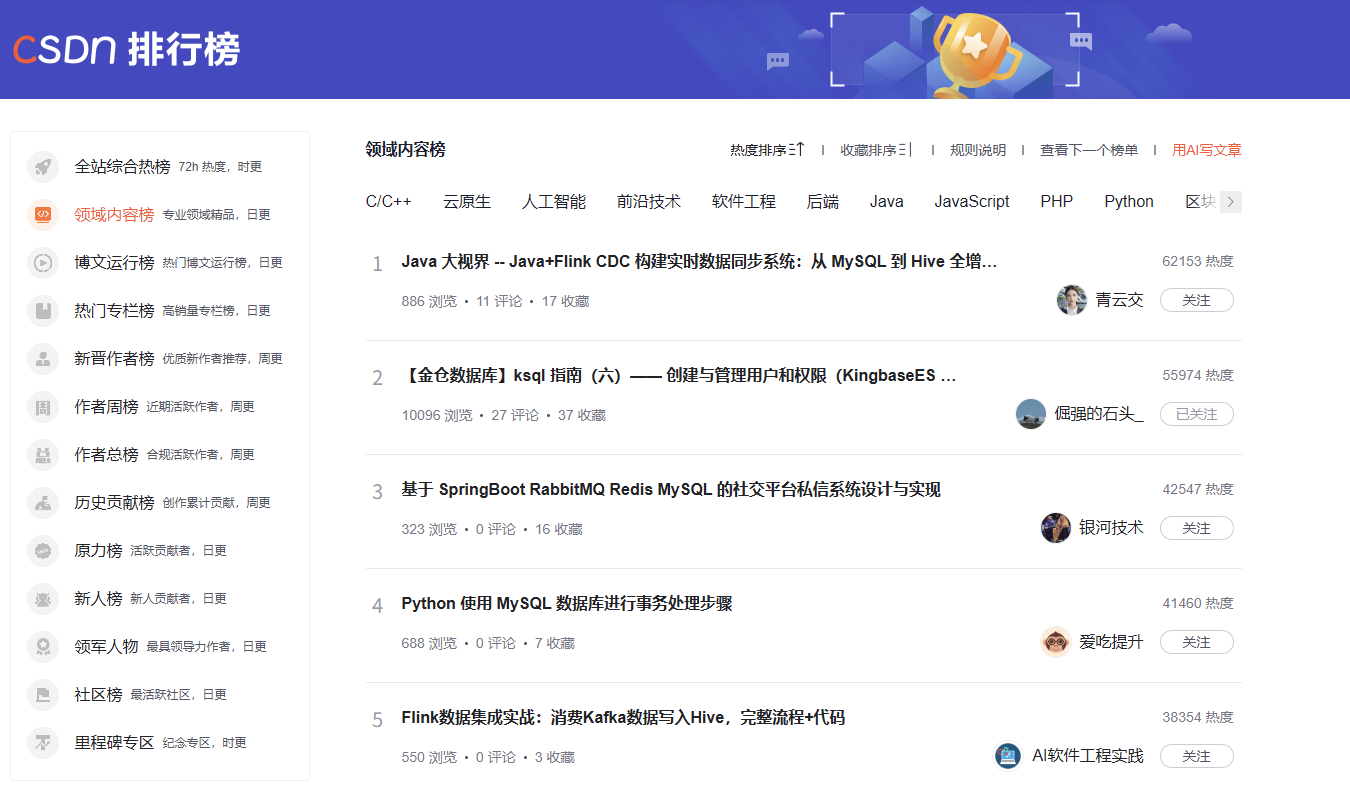Open Python 使用 MySQL 事务处理 article
The width and height of the screenshot is (1350, 795).
[567, 604]
